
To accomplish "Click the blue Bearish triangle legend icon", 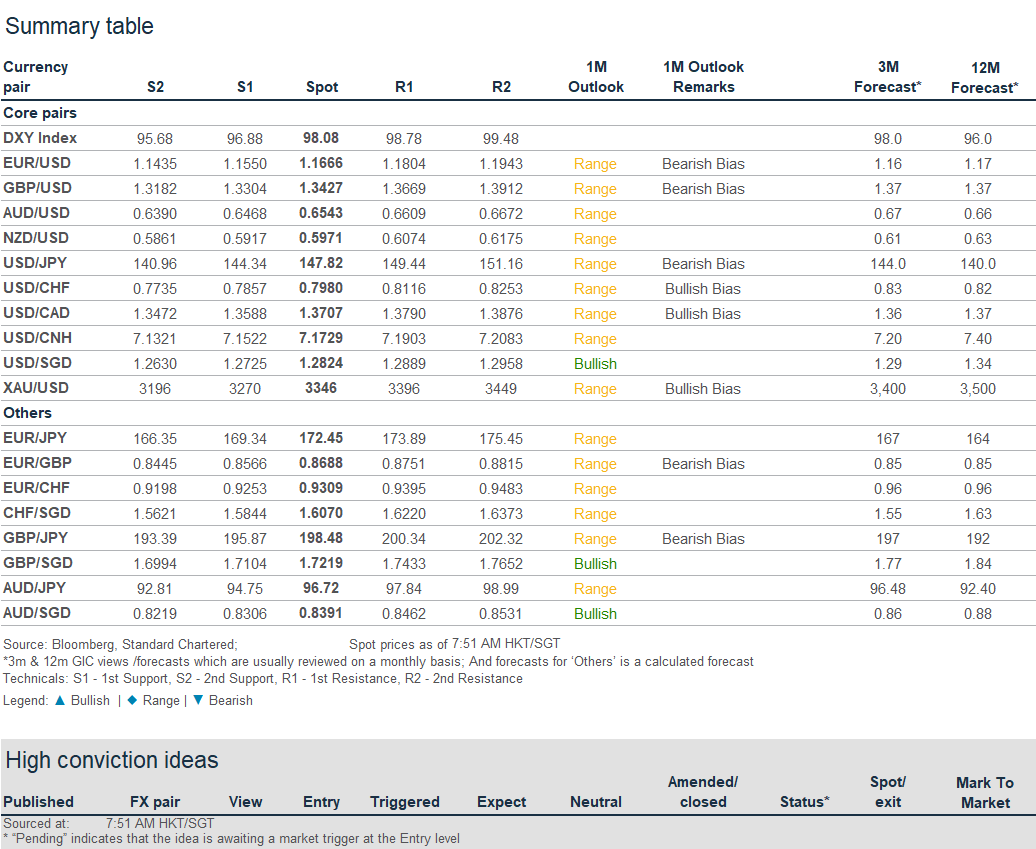I will pyautogui.click(x=196, y=700).
